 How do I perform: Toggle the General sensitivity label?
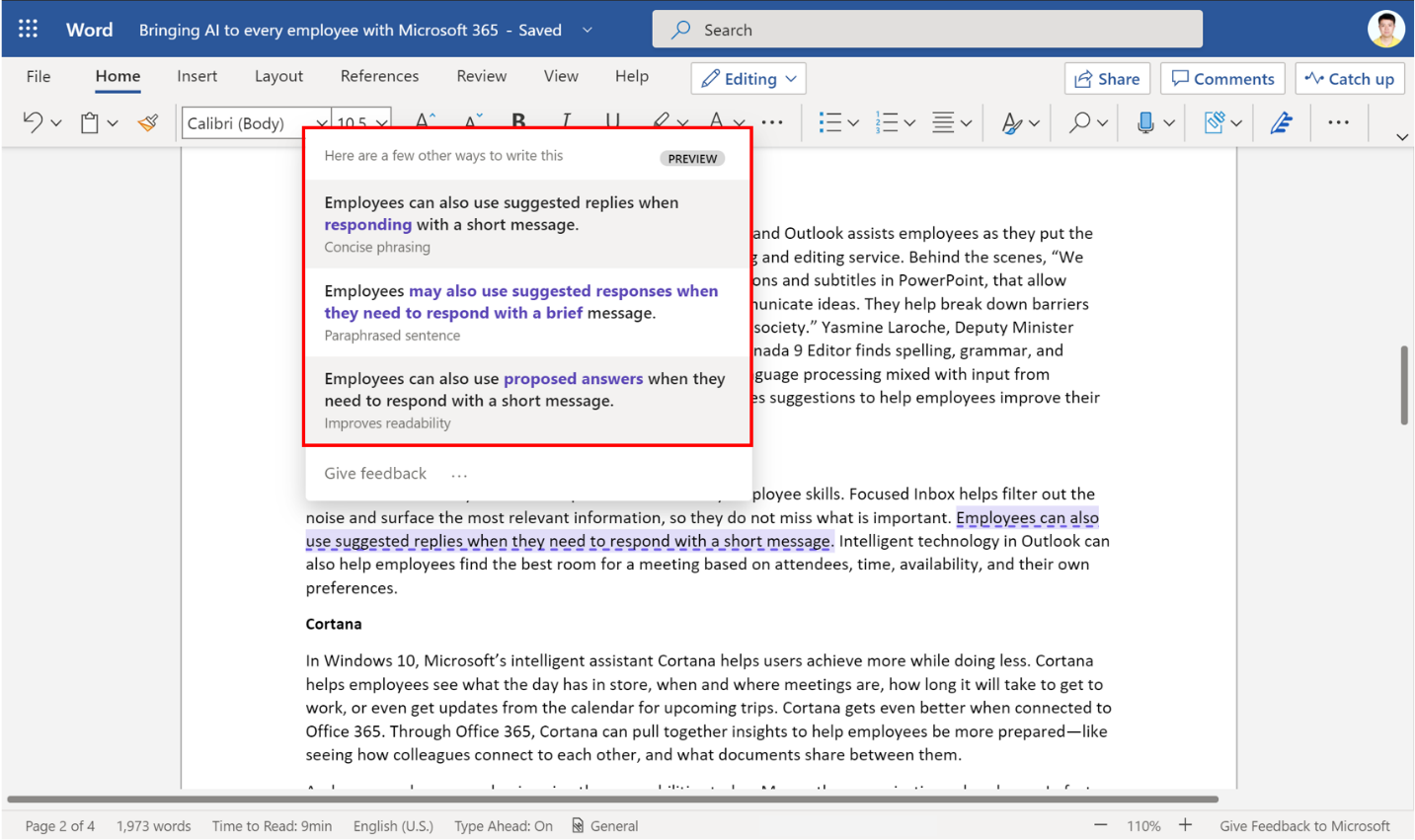[x=604, y=825]
